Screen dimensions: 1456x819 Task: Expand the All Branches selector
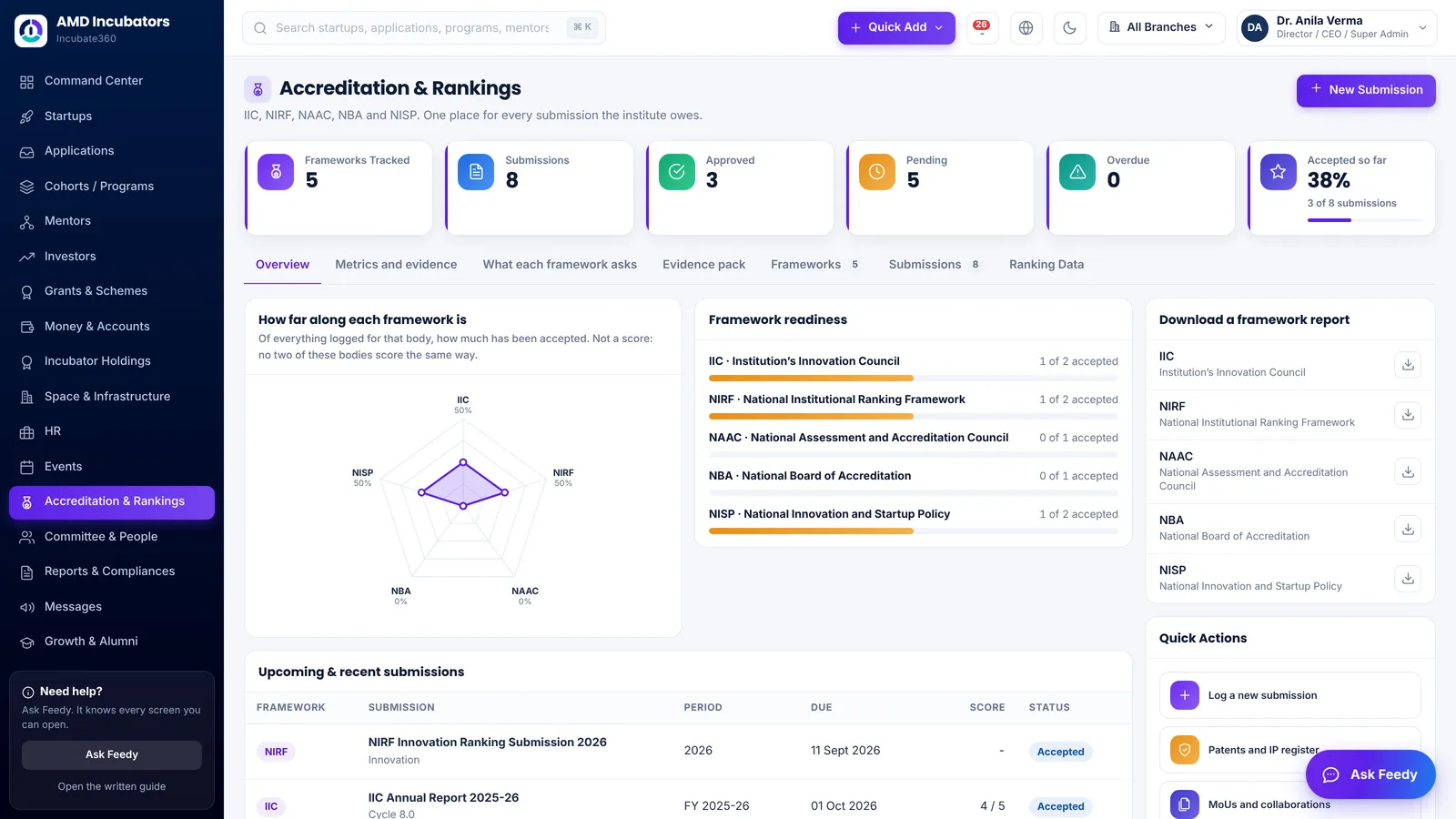click(1162, 28)
